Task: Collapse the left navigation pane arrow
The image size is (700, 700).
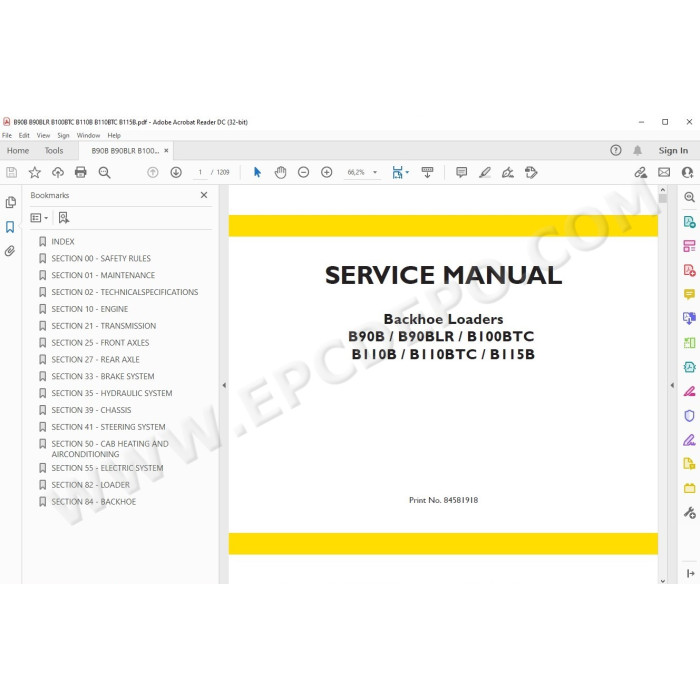Action: [x=224, y=385]
